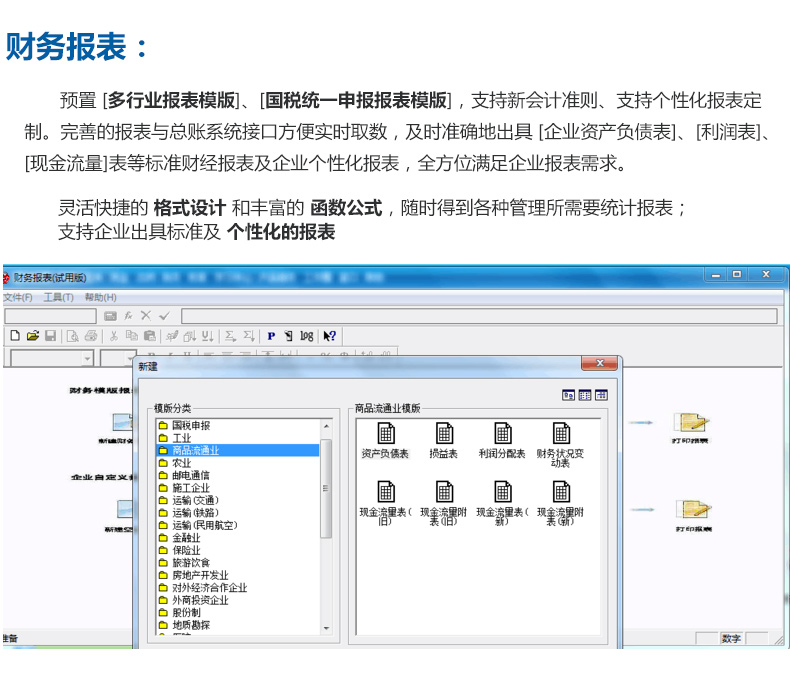Open the 帮助(H) menu
The width and height of the screenshot is (790, 676).
(x=100, y=297)
